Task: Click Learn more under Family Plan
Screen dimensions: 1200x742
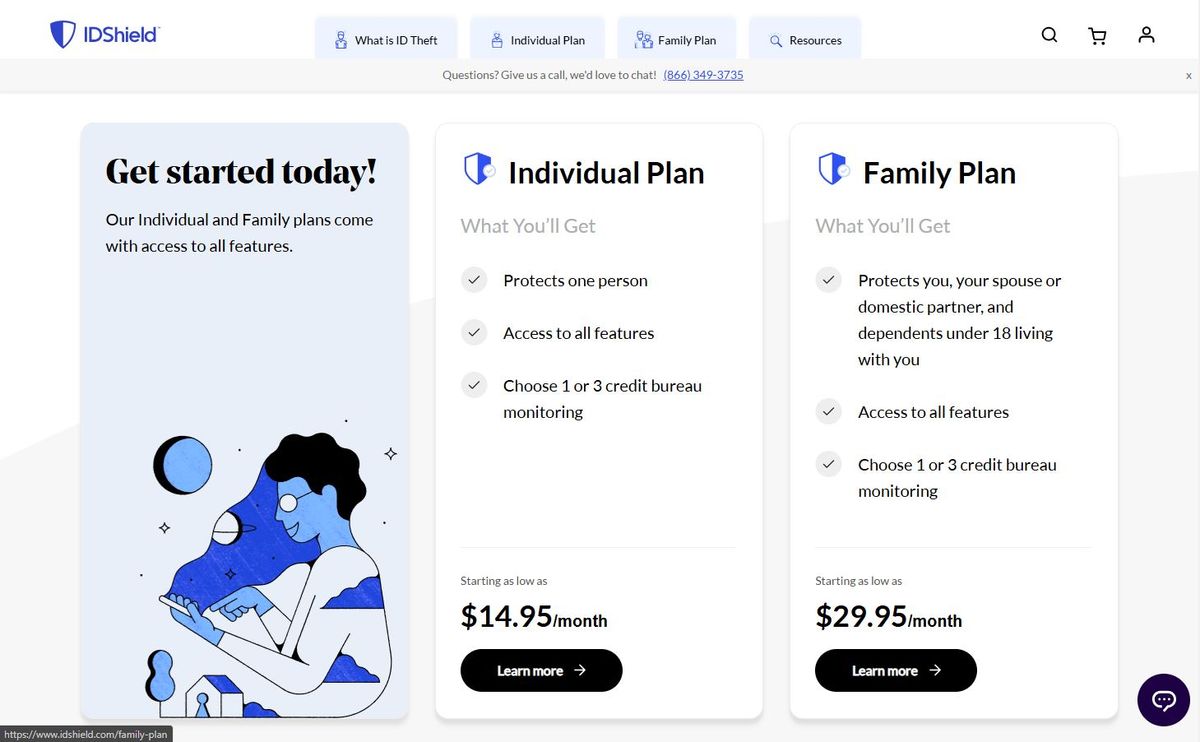Action: point(896,671)
